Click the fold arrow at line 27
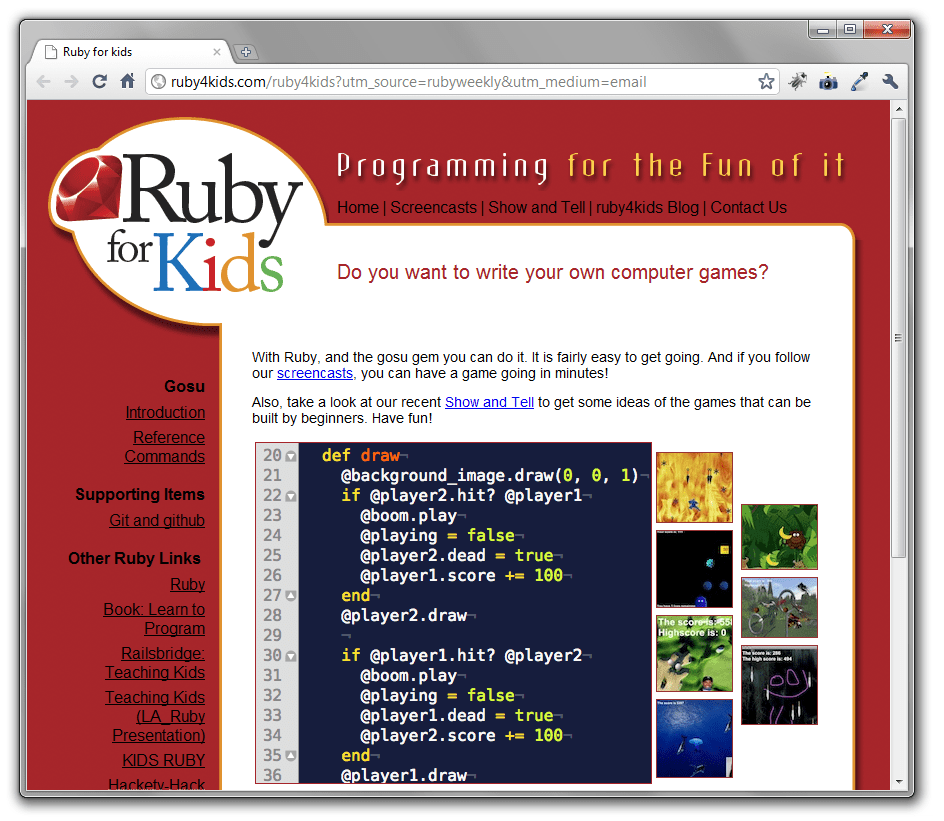The width and height of the screenshot is (944, 821). [x=291, y=596]
